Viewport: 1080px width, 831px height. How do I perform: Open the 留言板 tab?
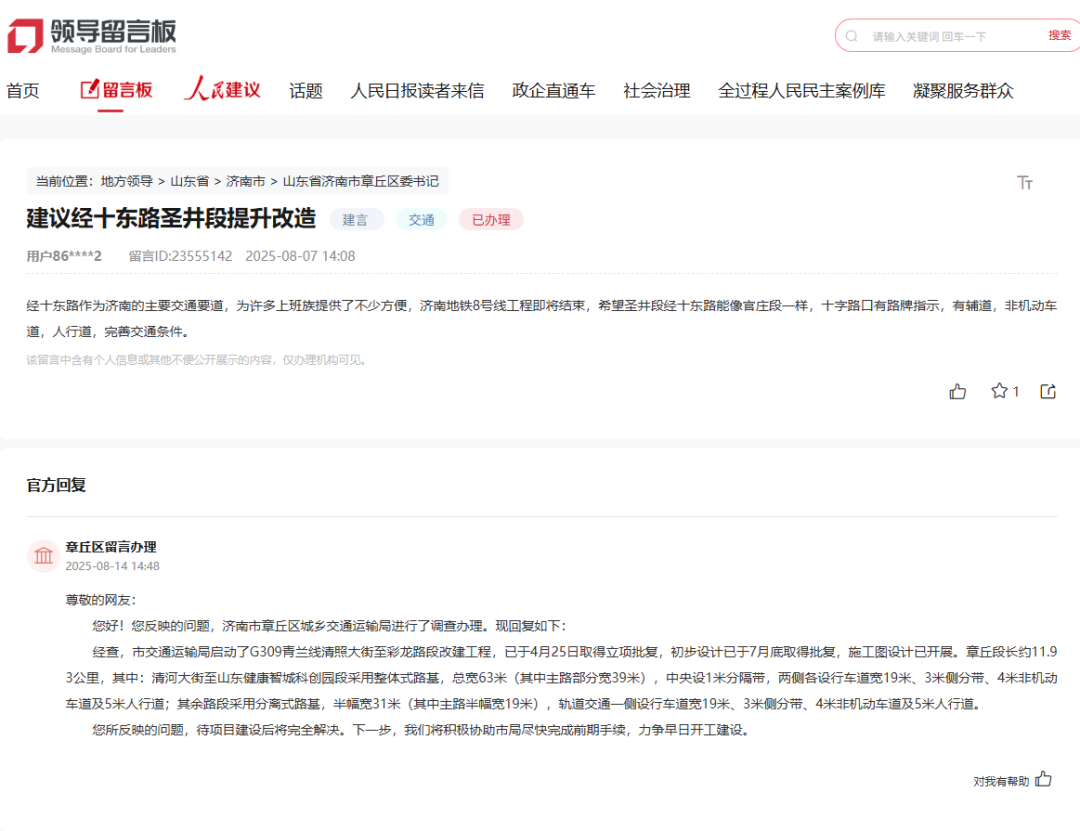116,90
